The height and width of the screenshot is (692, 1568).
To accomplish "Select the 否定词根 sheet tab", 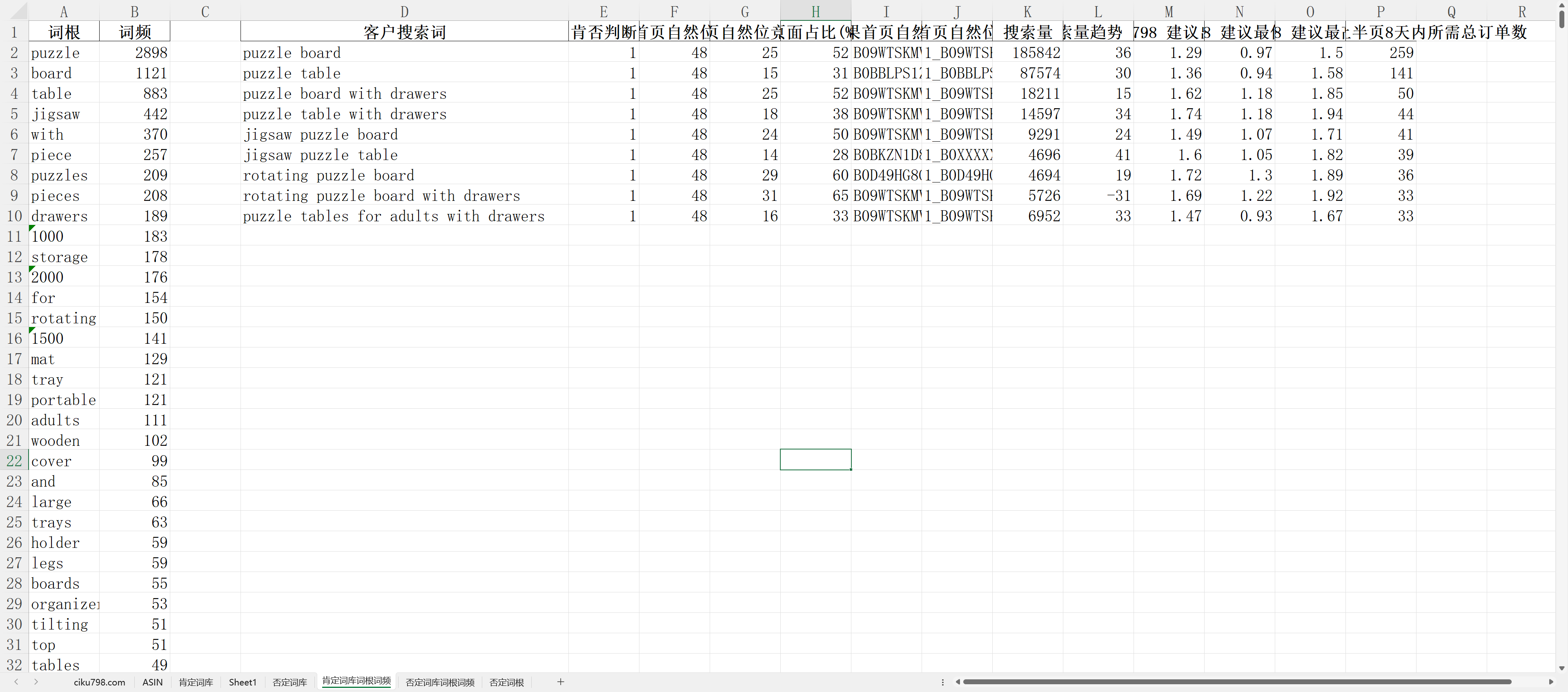I will 506,682.
